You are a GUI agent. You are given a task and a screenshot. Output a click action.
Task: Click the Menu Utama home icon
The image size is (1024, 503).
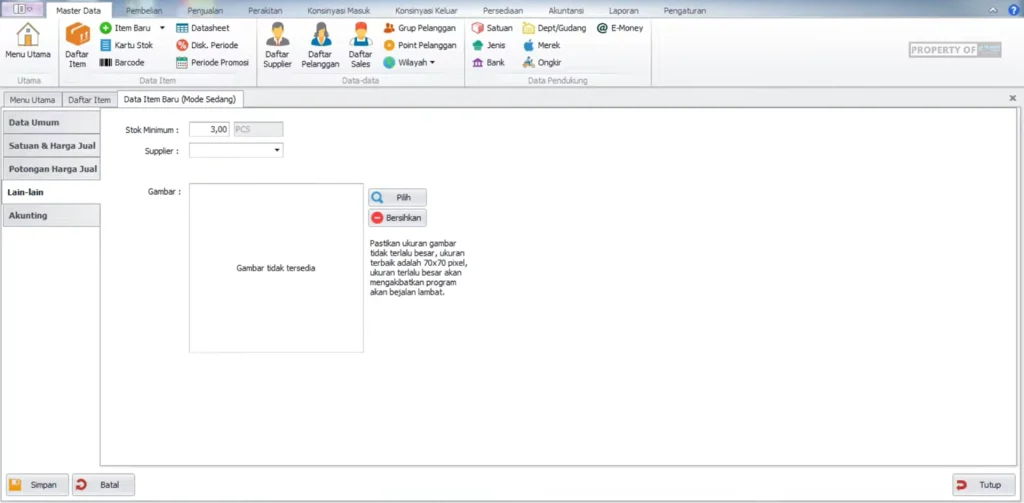click(x=28, y=44)
